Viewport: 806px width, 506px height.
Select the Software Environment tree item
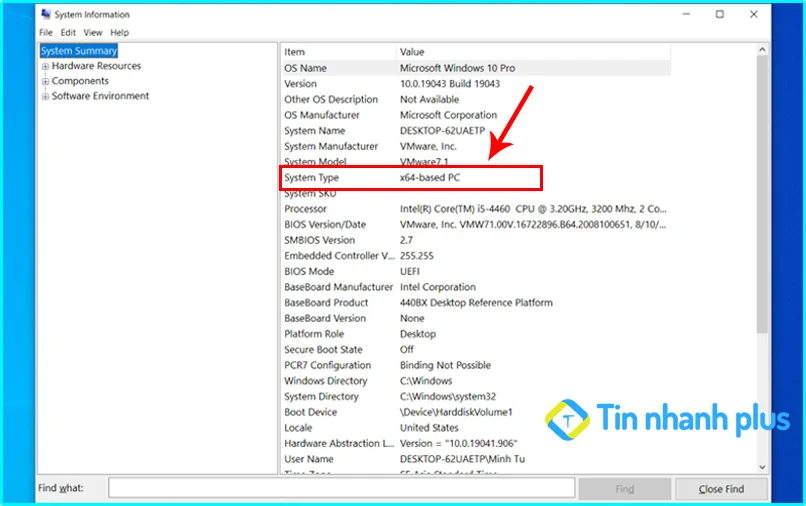click(x=100, y=96)
